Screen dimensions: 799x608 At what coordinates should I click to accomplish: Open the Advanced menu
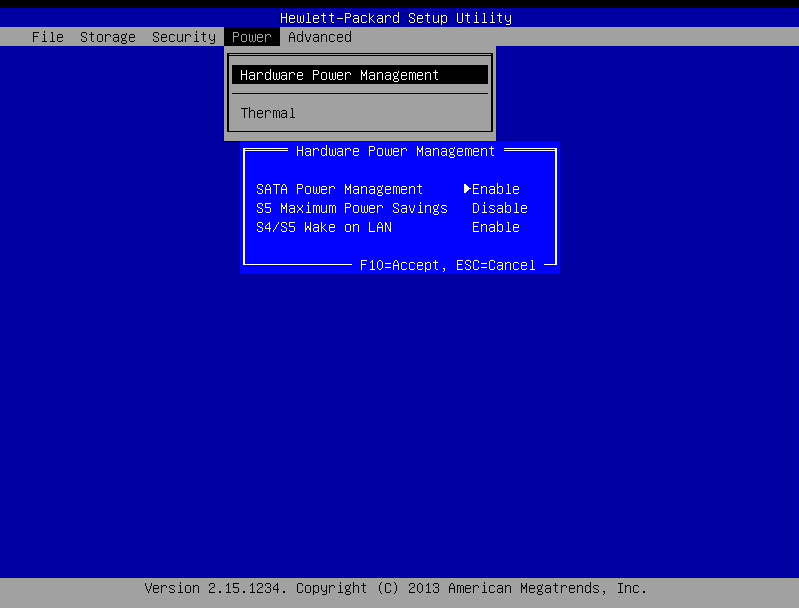coord(319,37)
